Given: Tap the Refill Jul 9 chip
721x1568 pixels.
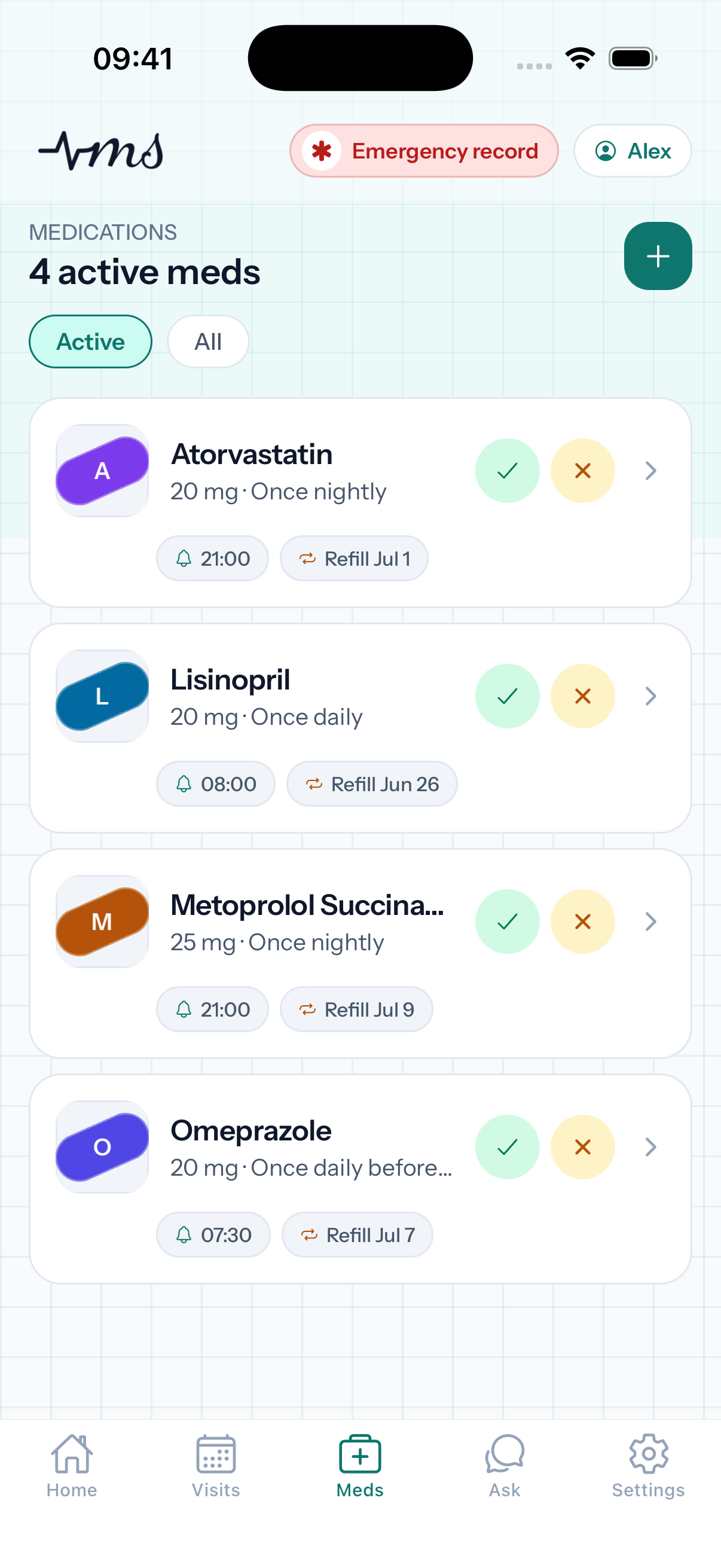Looking at the screenshot, I should pos(356,1009).
